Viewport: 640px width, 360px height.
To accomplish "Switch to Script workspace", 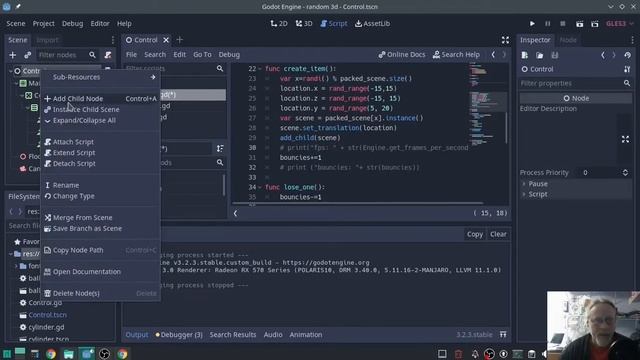I will [x=333, y=24].
